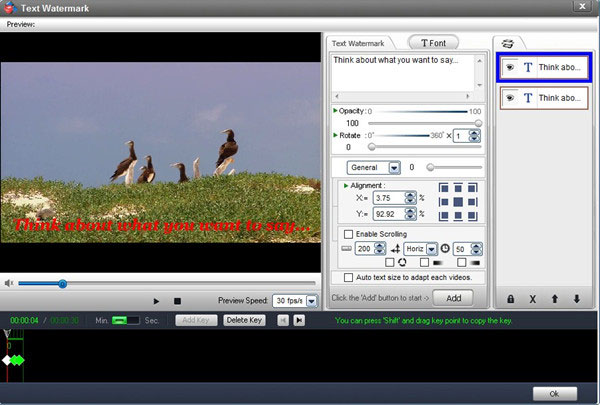
Task: Align watermark to top-center position
Action: click(458, 188)
